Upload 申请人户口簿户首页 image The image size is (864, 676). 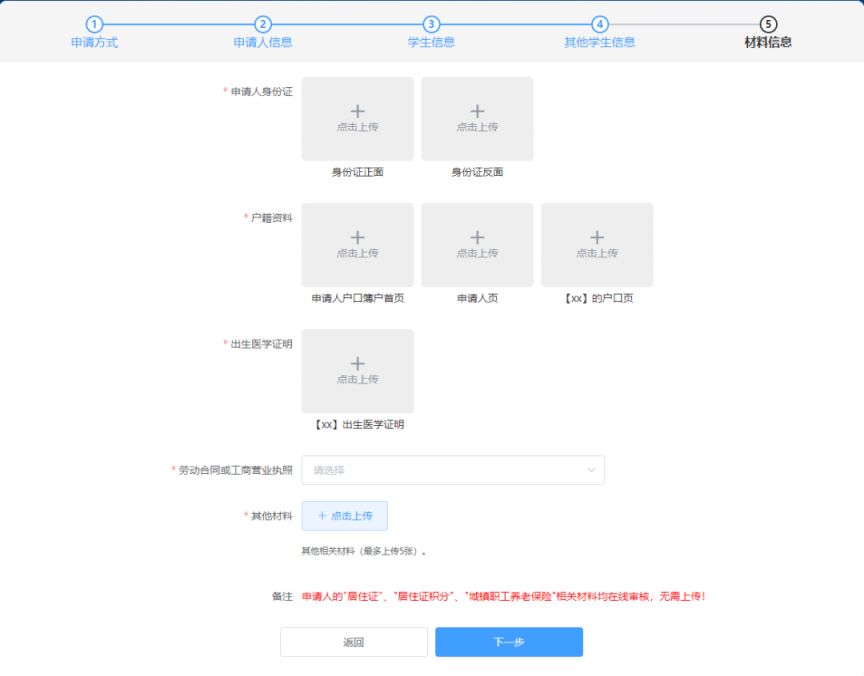point(358,245)
